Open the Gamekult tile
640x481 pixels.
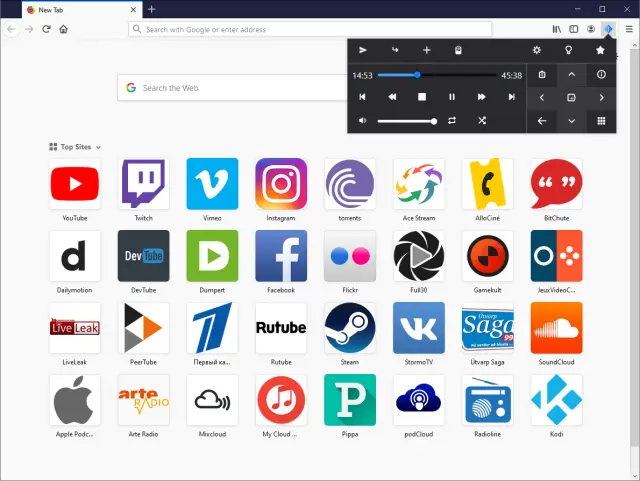488,256
